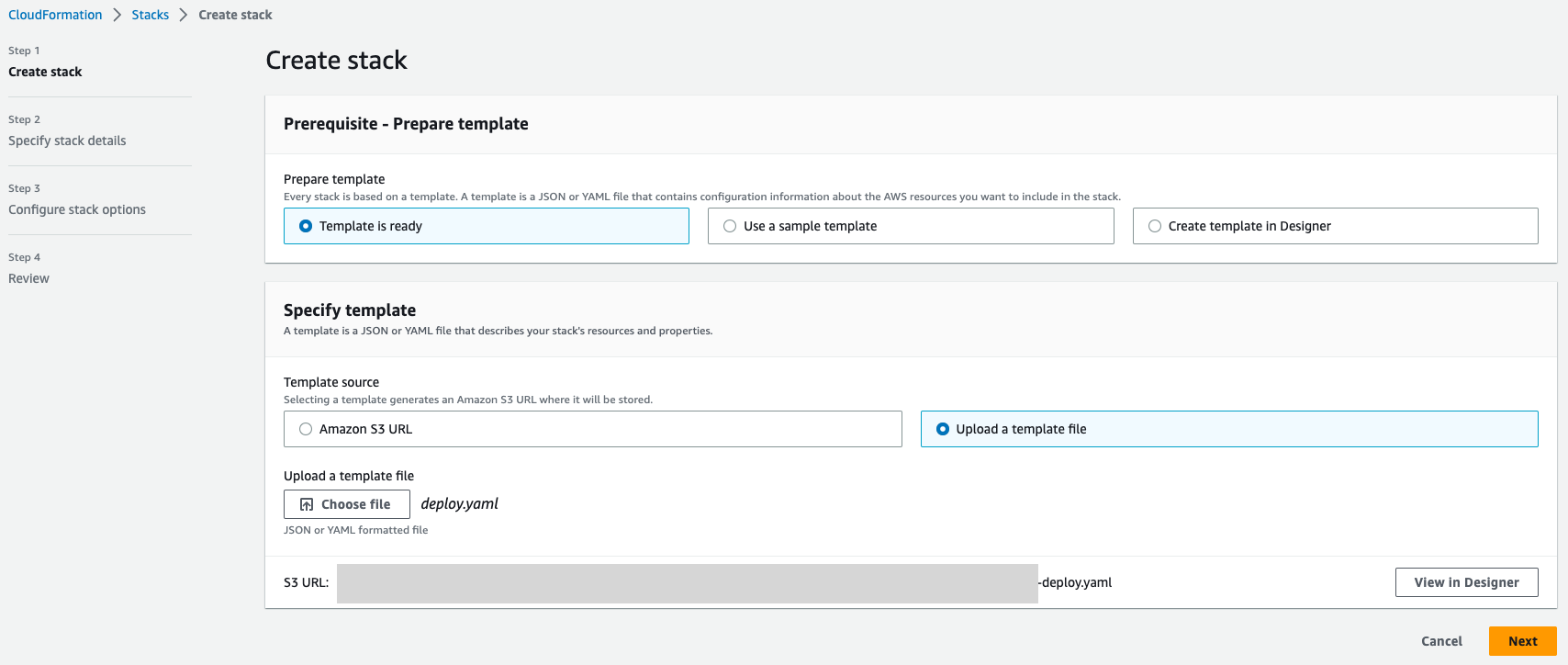This screenshot has width=1568, height=665.
Task: Choose 'Upload a template file' source option
Action: click(1229, 429)
